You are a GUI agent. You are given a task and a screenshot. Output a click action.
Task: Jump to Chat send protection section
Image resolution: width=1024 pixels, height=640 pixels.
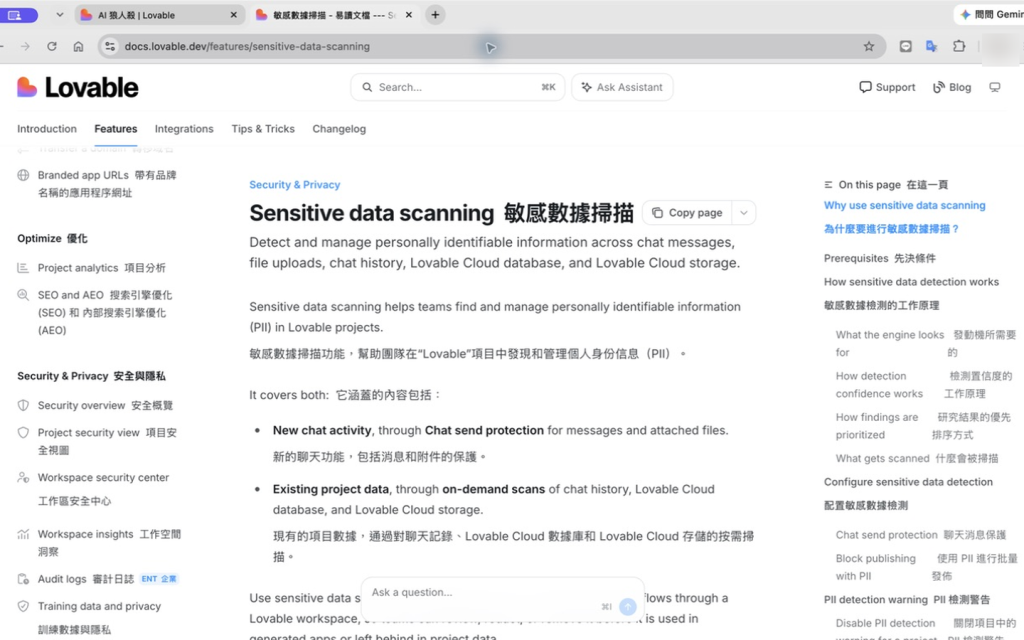tap(921, 535)
